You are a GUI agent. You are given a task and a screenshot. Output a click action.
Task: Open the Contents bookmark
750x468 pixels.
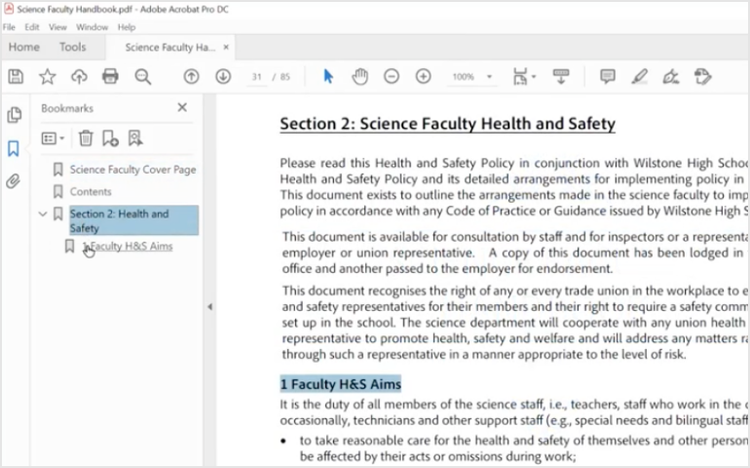click(x=91, y=191)
